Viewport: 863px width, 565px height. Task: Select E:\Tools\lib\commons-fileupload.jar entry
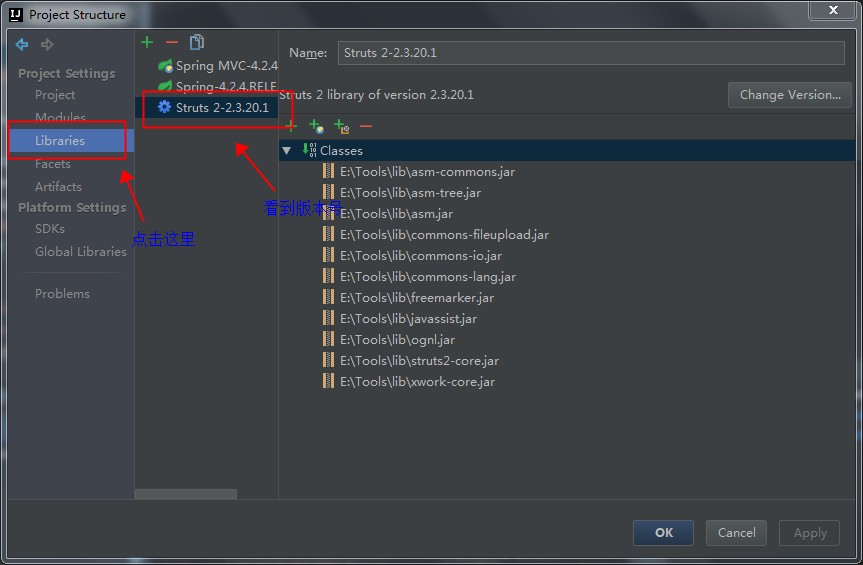tap(445, 234)
